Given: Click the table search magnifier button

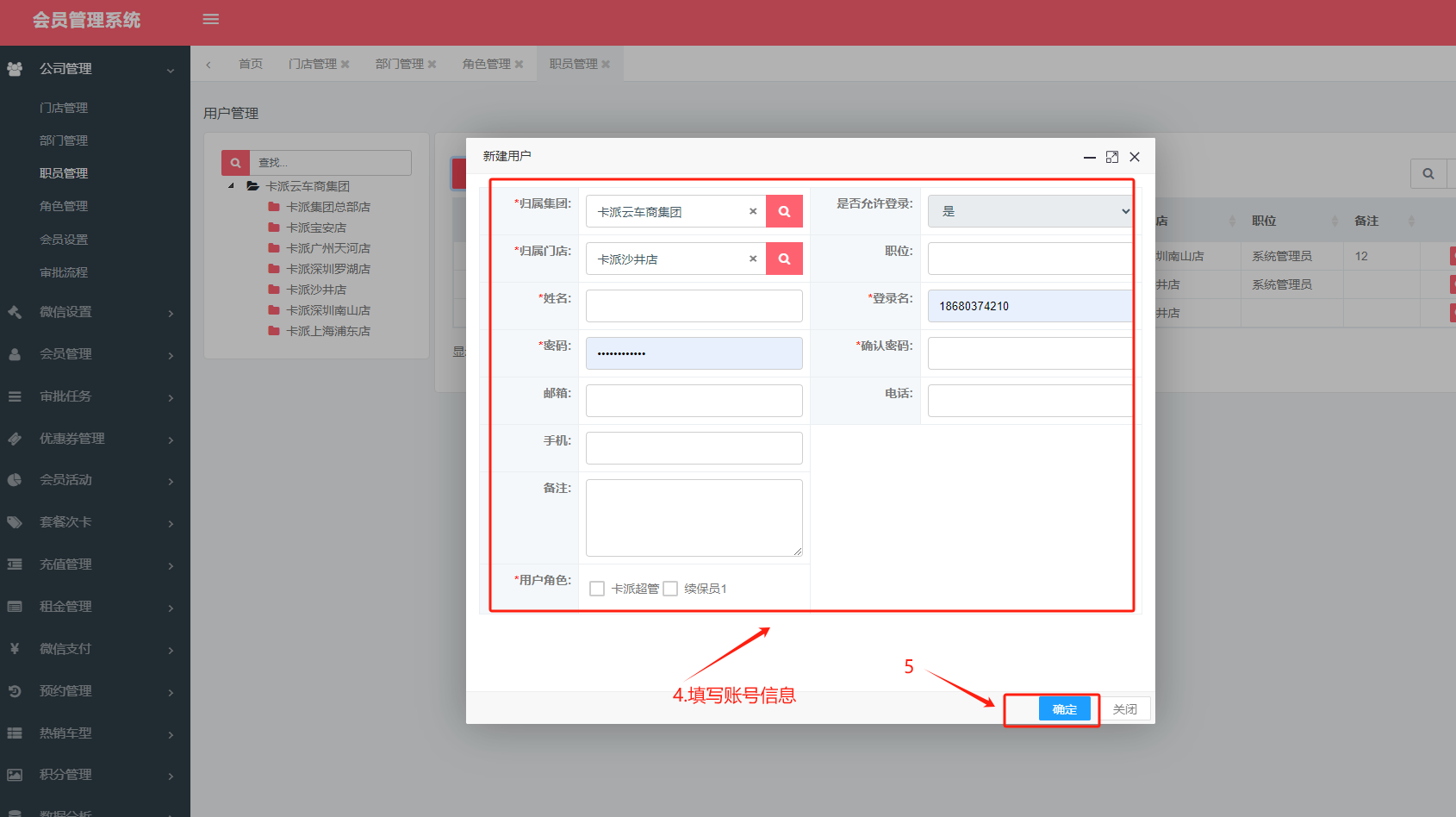Looking at the screenshot, I should point(1428,174).
